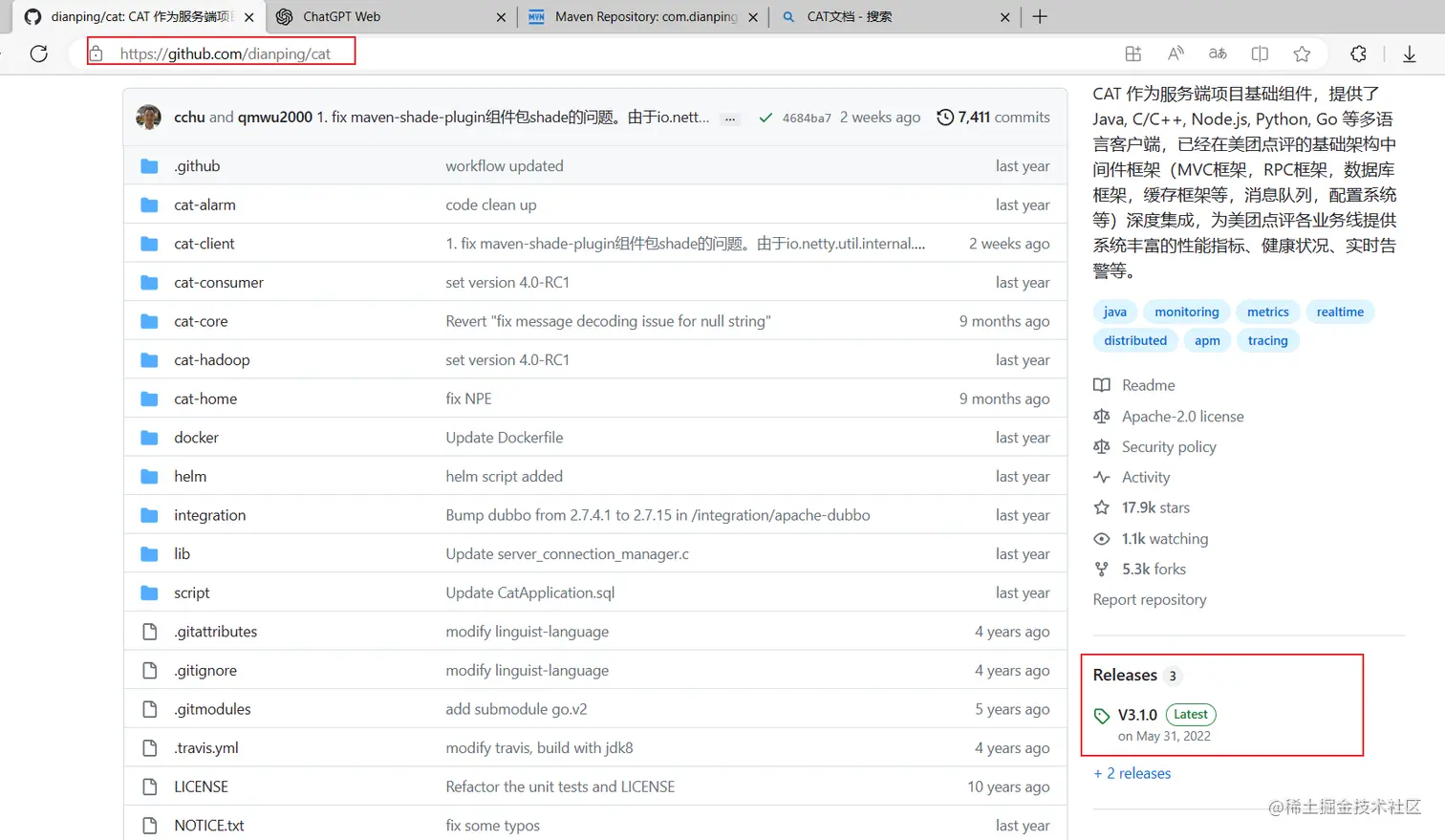Click the translate page icon in the address bar
Screen dimensions: 1445x840
(x=1218, y=54)
